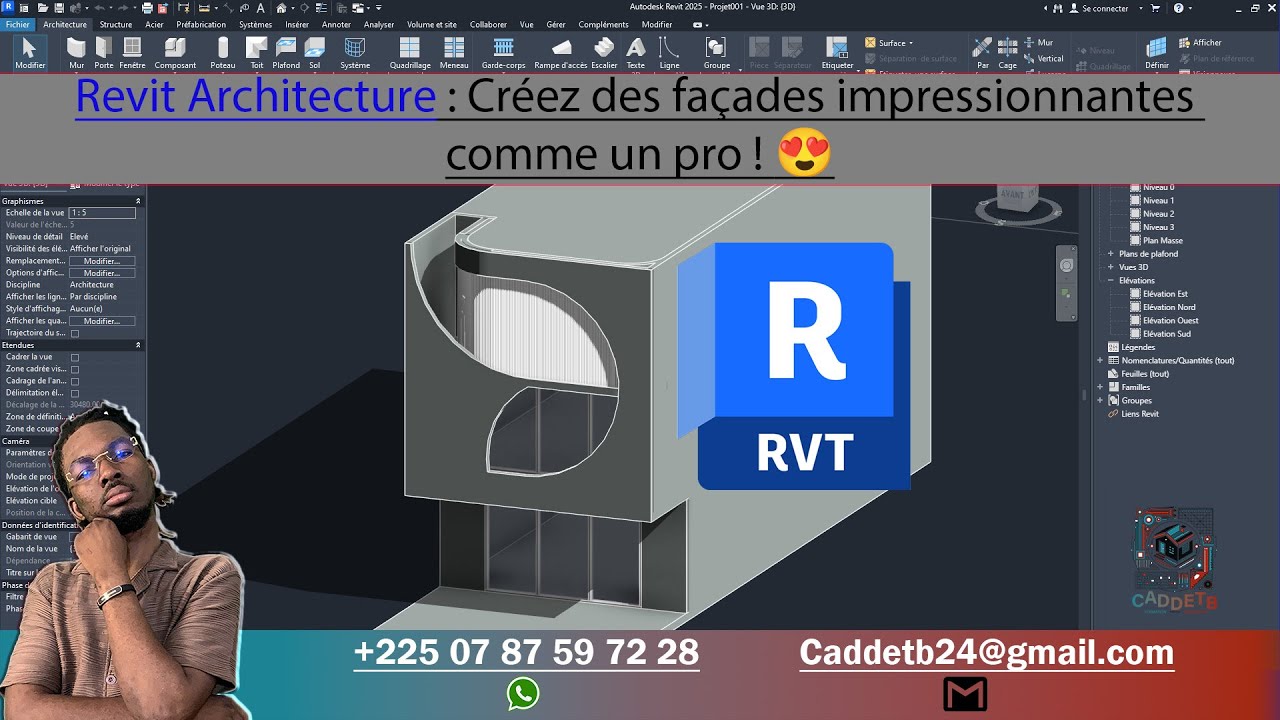Select the Fenêtre window tool
1280x720 pixels.
pos(132,52)
